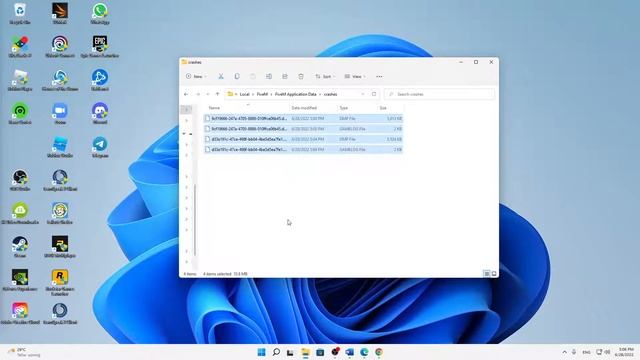
Task: Click the Delete trash icon in the toolbar
Action: (x=301, y=76)
